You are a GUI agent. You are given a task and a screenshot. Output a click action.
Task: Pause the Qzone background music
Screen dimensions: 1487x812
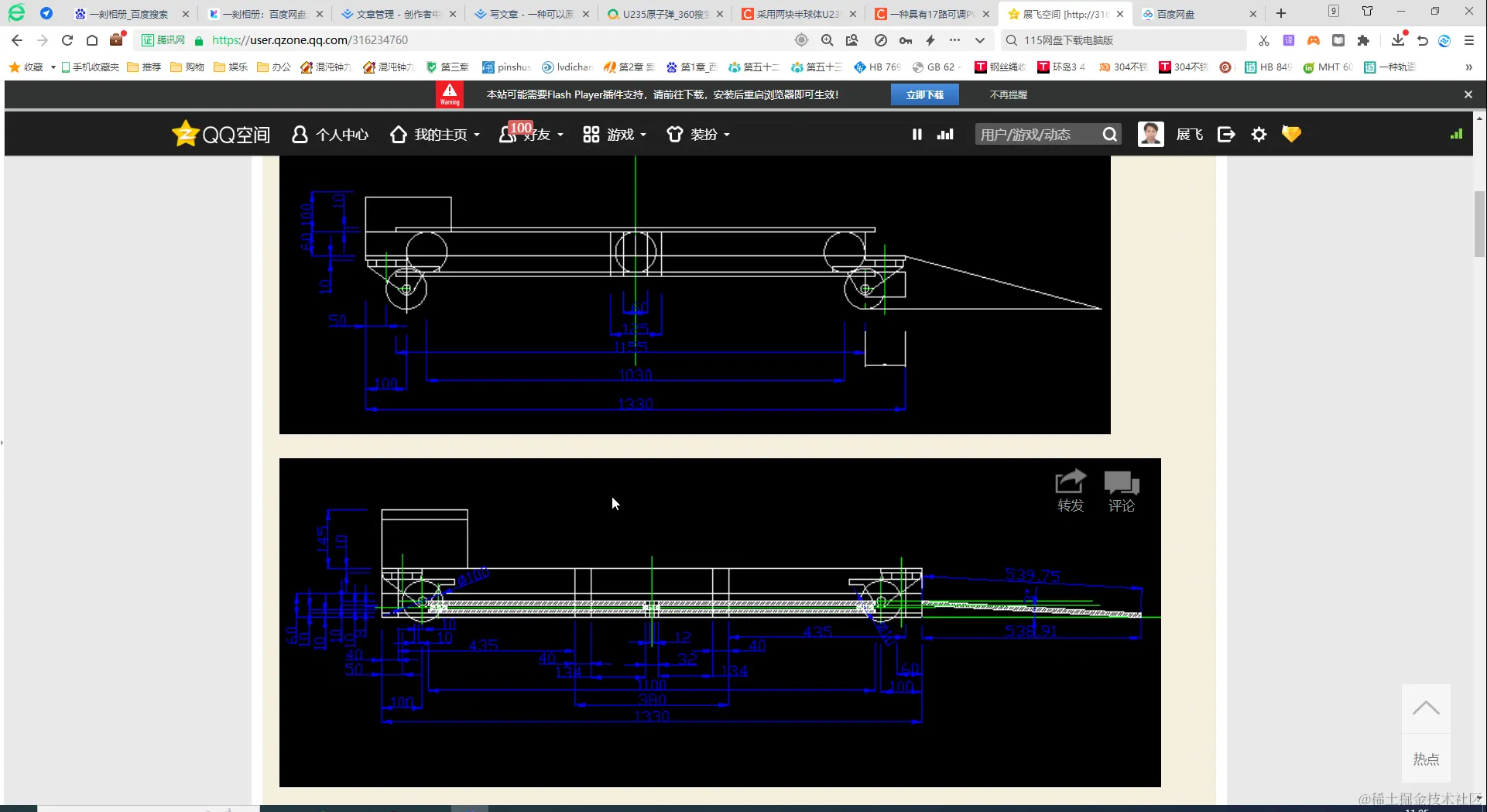tap(917, 135)
